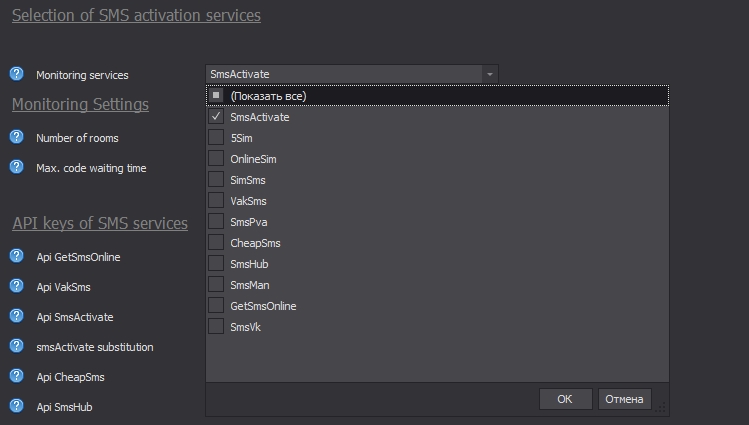This screenshot has height=425, width=749.
Task: Check the 5Sim checkbox
Action: (216, 138)
